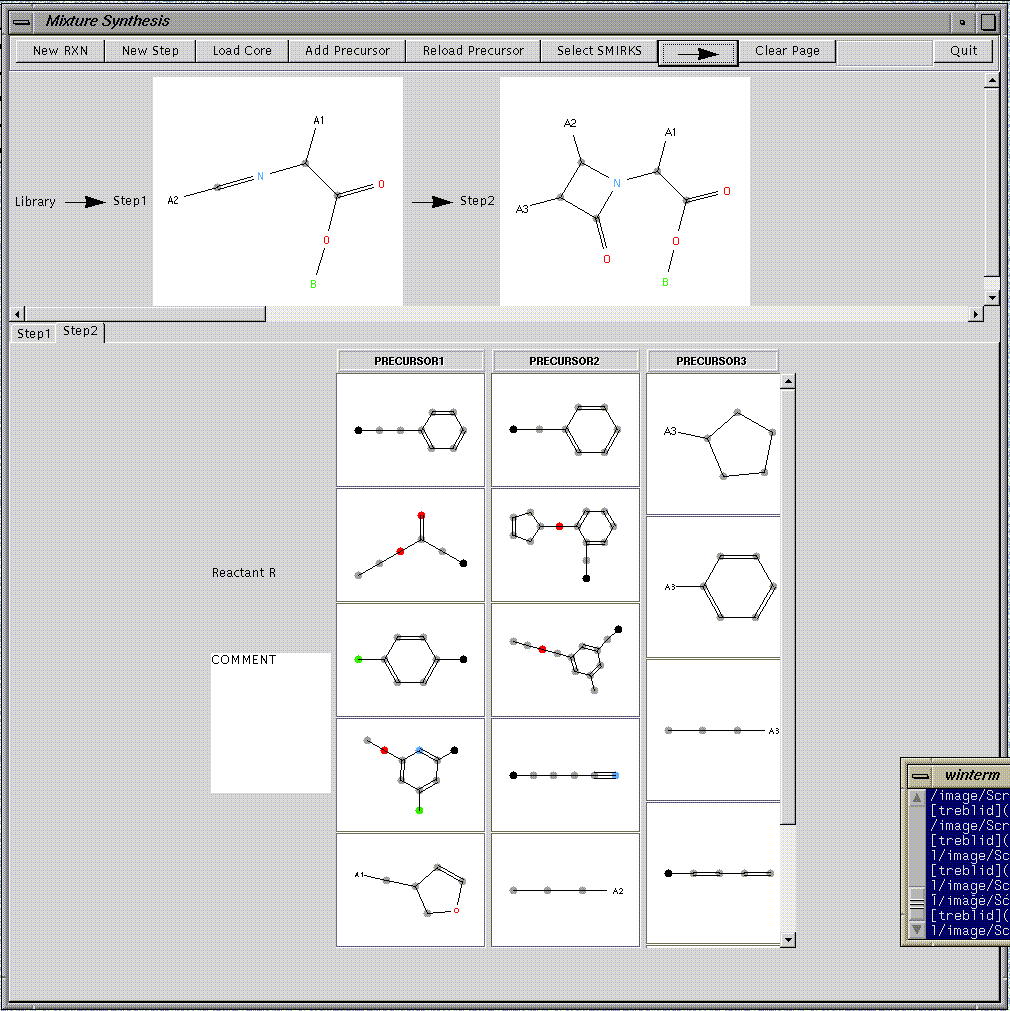Select the para-chlorophenyl precursor in PRECURSOR1
The width and height of the screenshot is (1010, 1011).
tap(410, 660)
